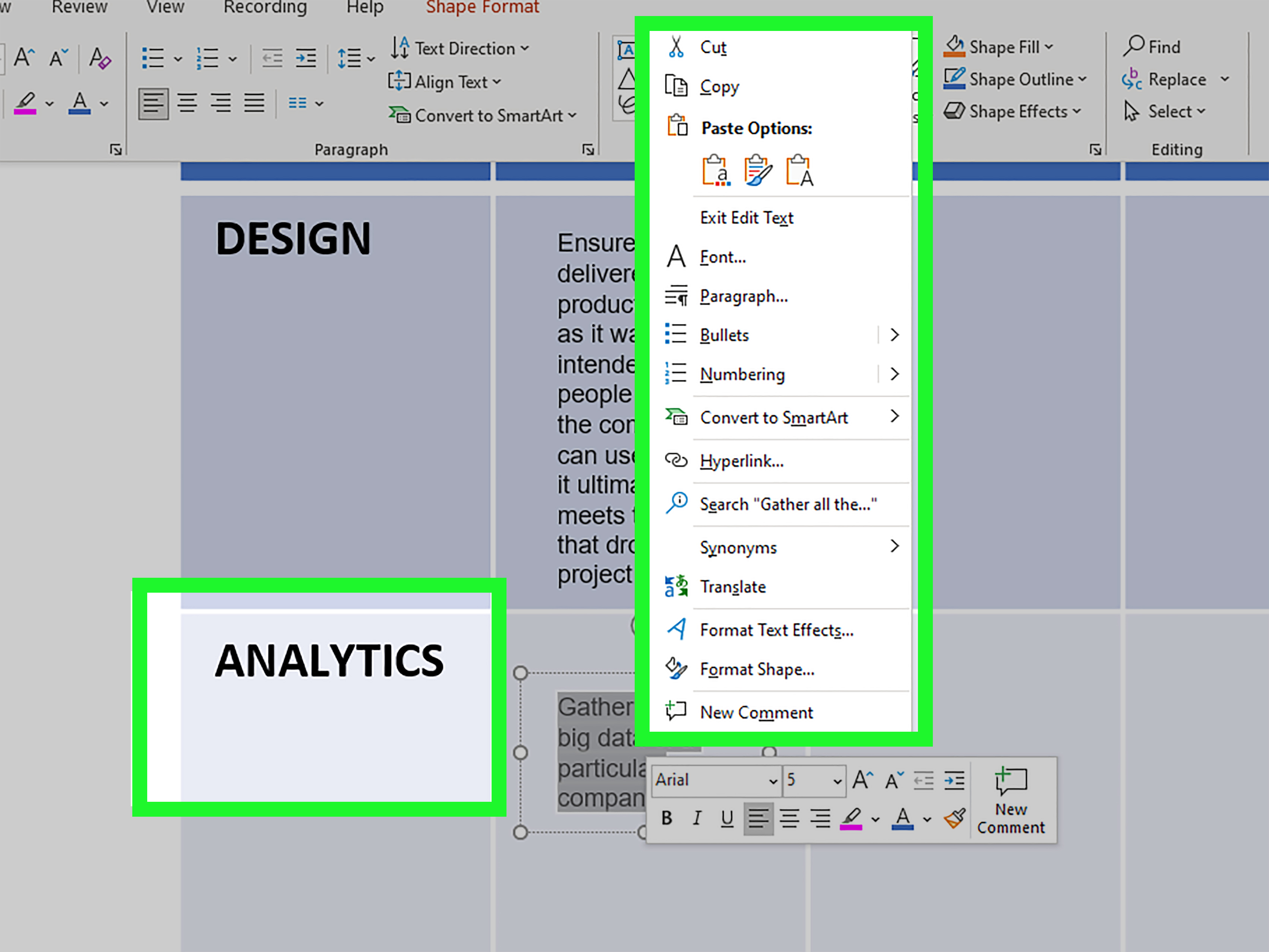This screenshot has height=952, width=1269.
Task: Click Increase Font Size icon in ribbon
Action: pyautogui.click(x=25, y=57)
